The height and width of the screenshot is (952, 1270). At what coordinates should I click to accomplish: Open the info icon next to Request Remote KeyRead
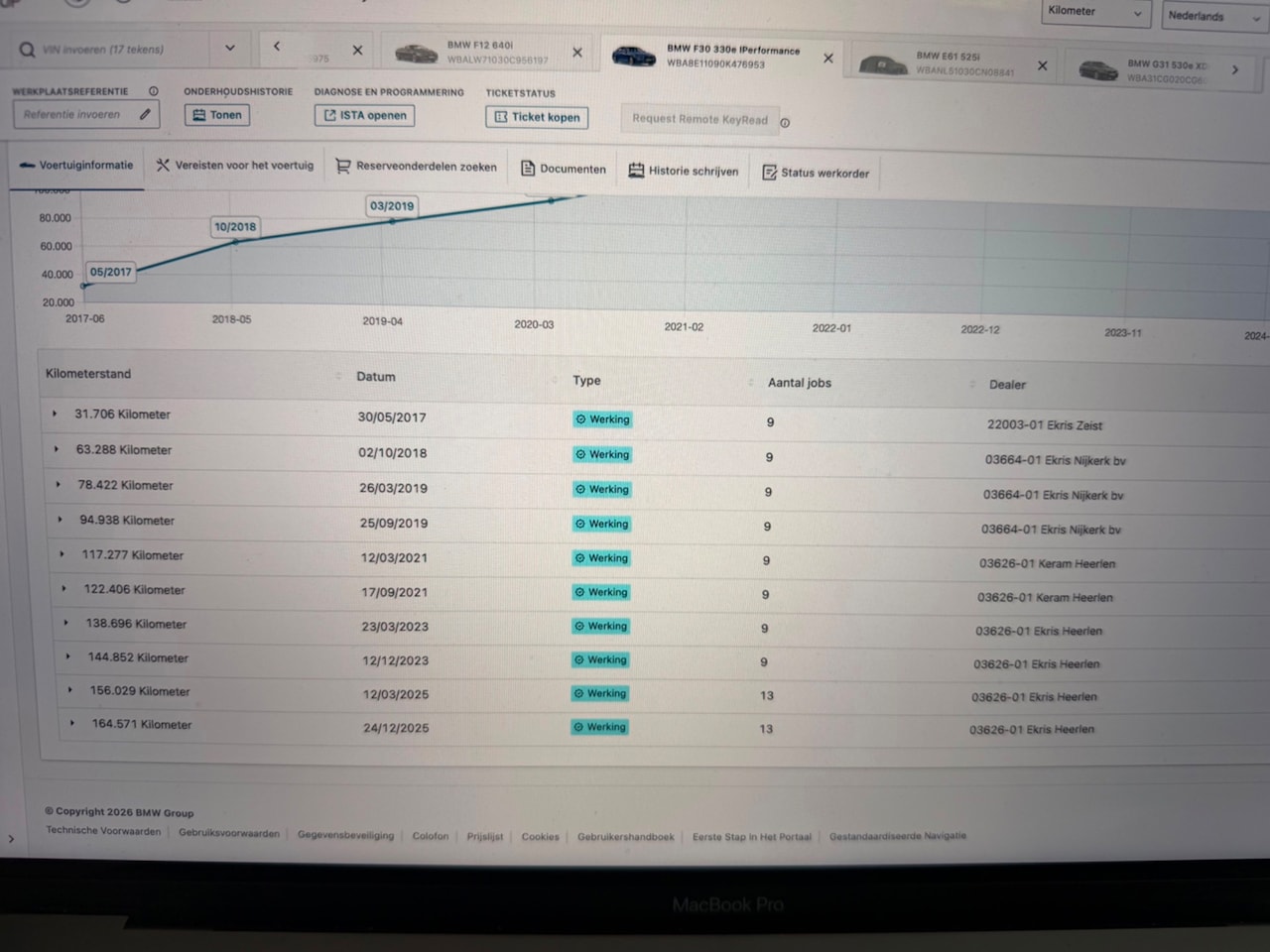[x=785, y=123]
